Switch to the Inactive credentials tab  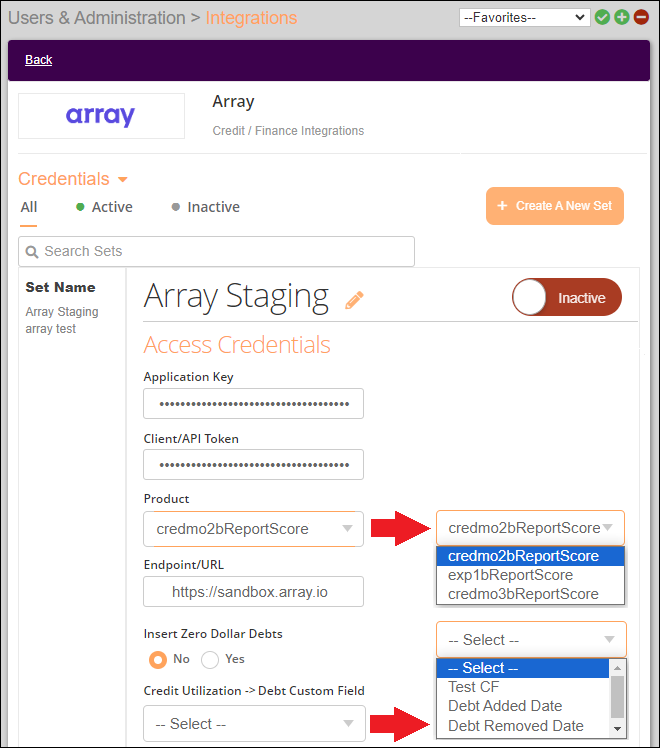click(206, 207)
